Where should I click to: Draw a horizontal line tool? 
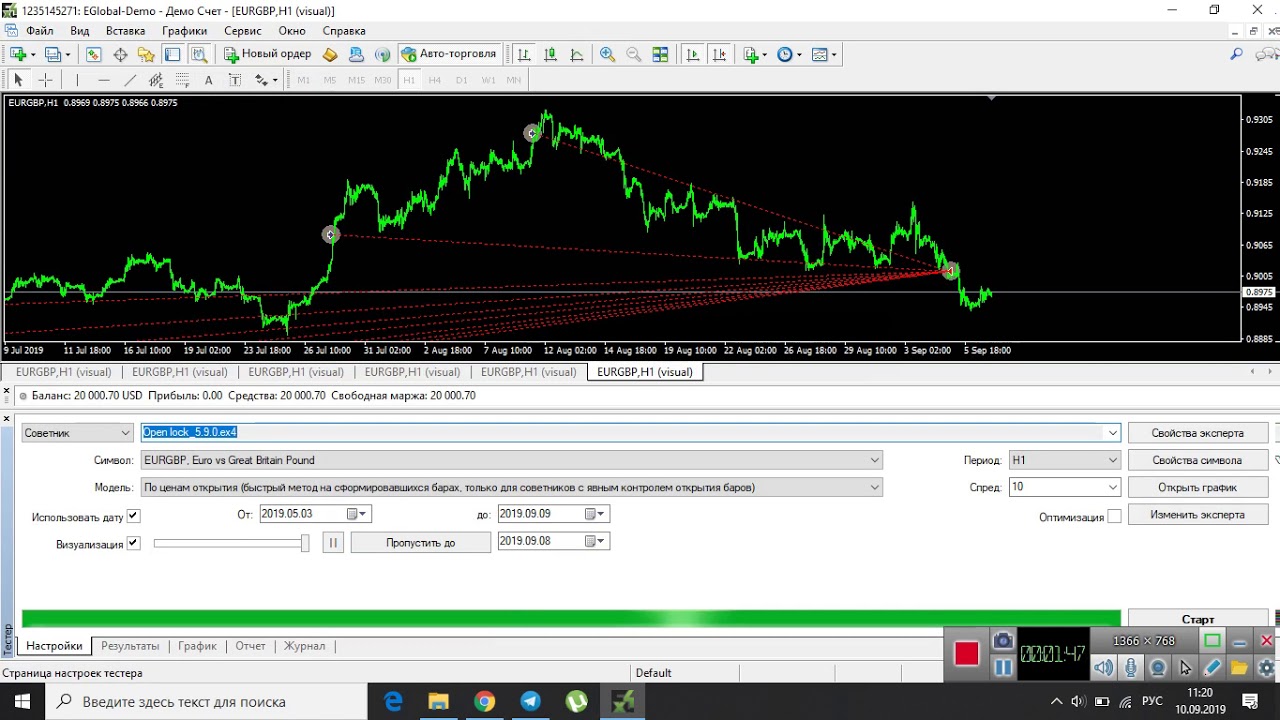click(104, 80)
